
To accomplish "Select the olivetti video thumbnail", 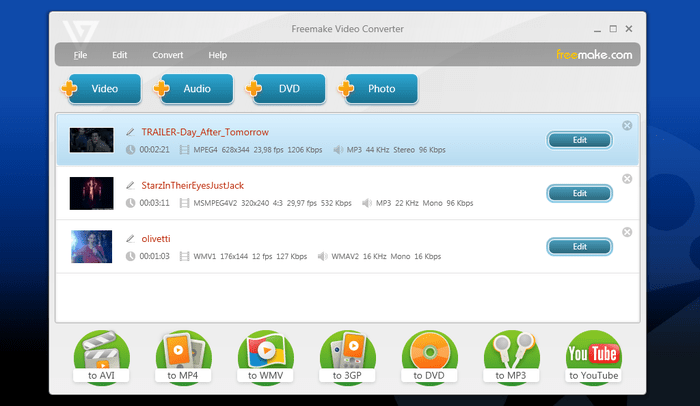I will (92, 247).
